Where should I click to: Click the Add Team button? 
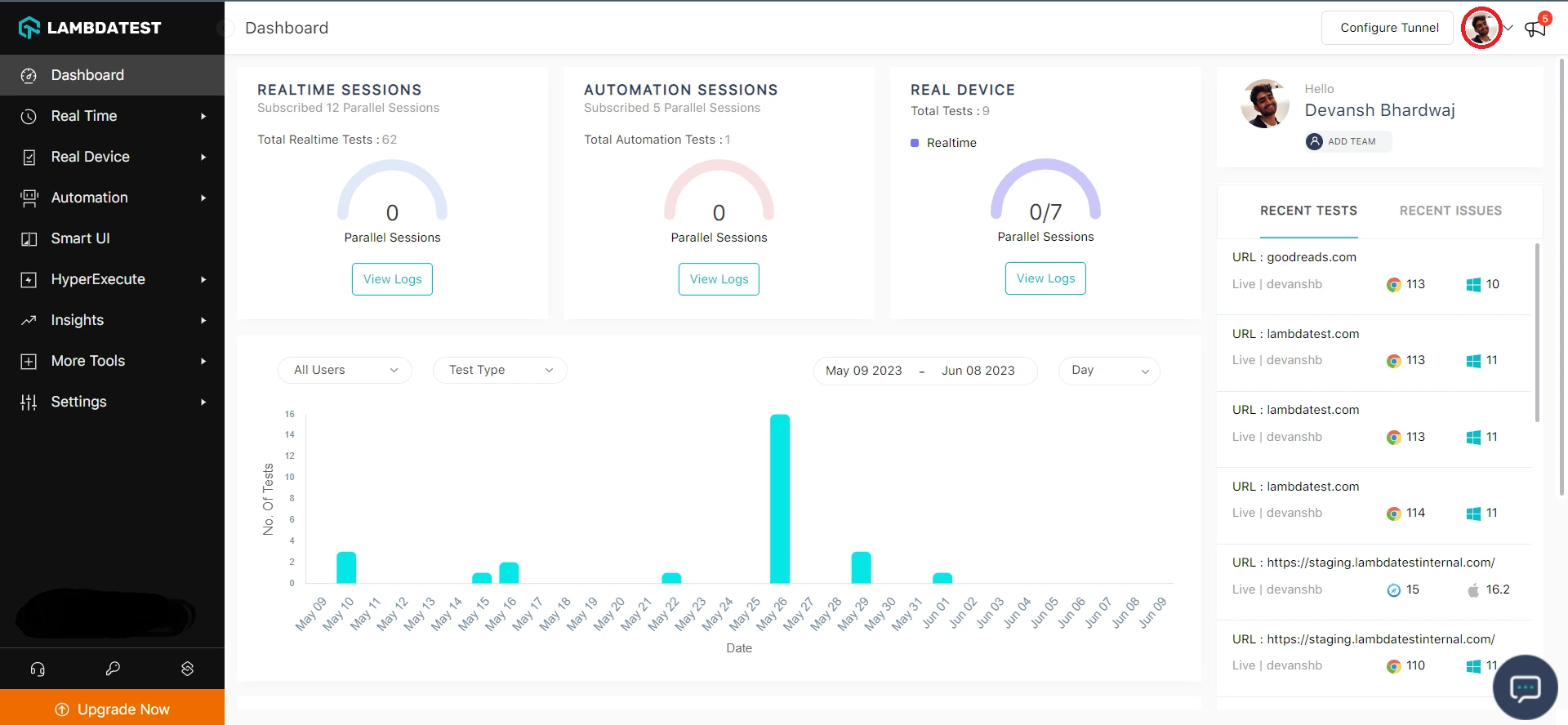coord(1348,141)
